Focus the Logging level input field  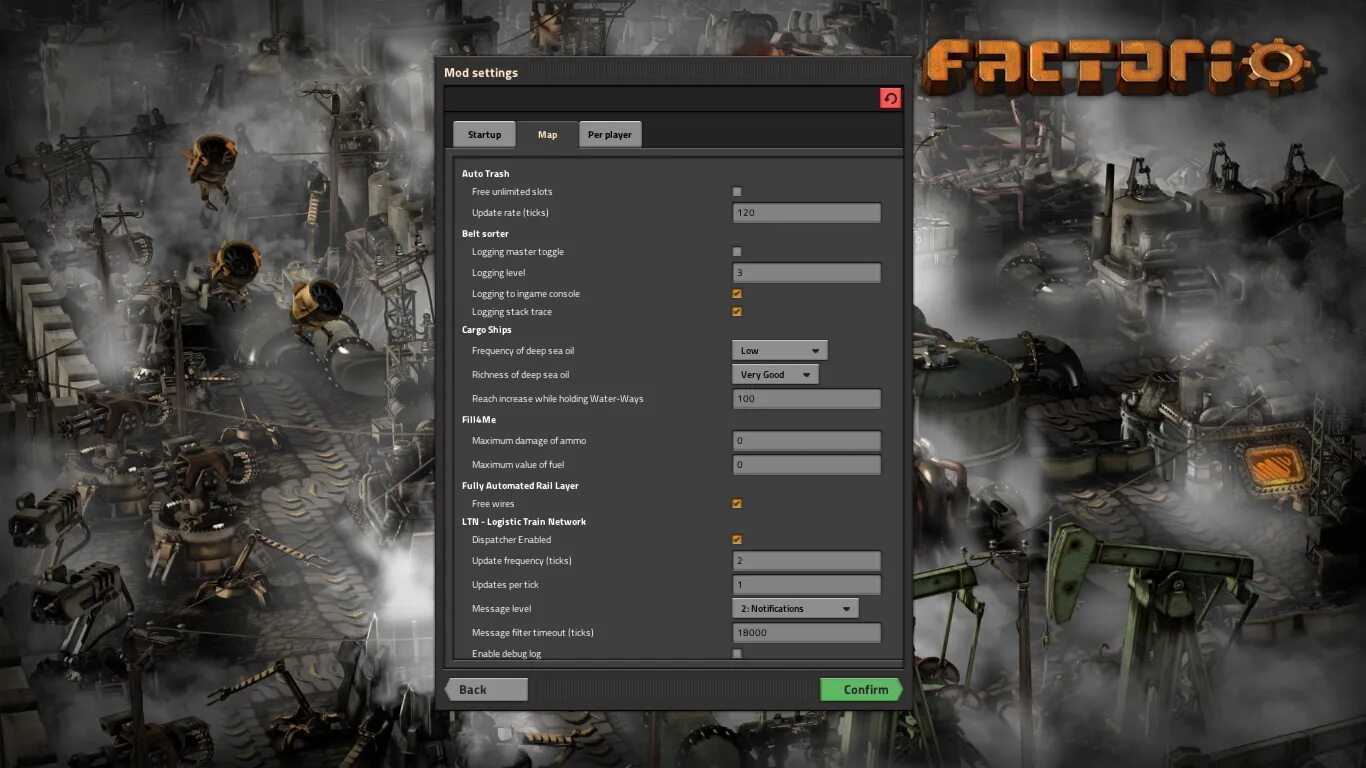click(806, 273)
